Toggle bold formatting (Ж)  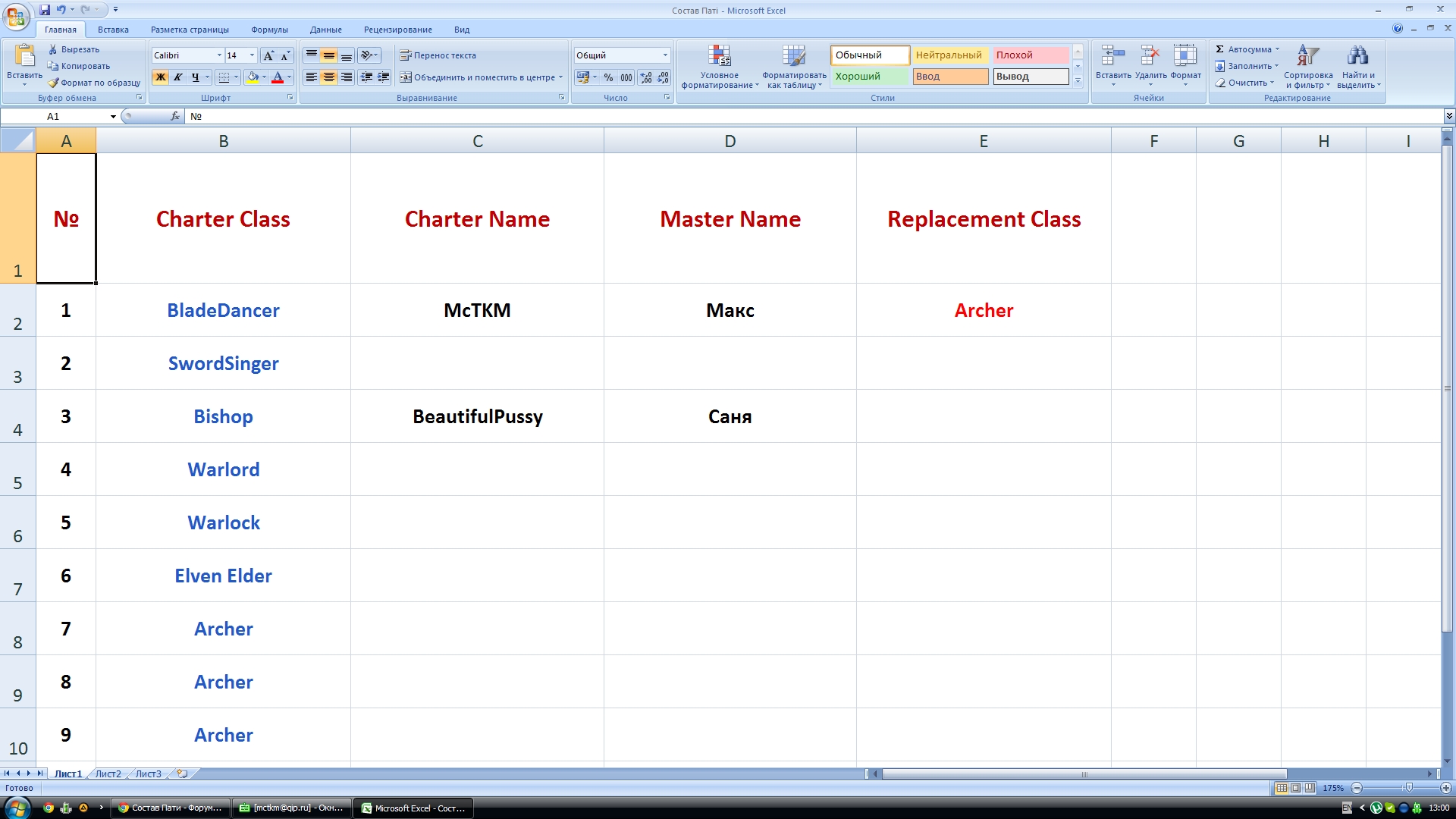click(160, 77)
